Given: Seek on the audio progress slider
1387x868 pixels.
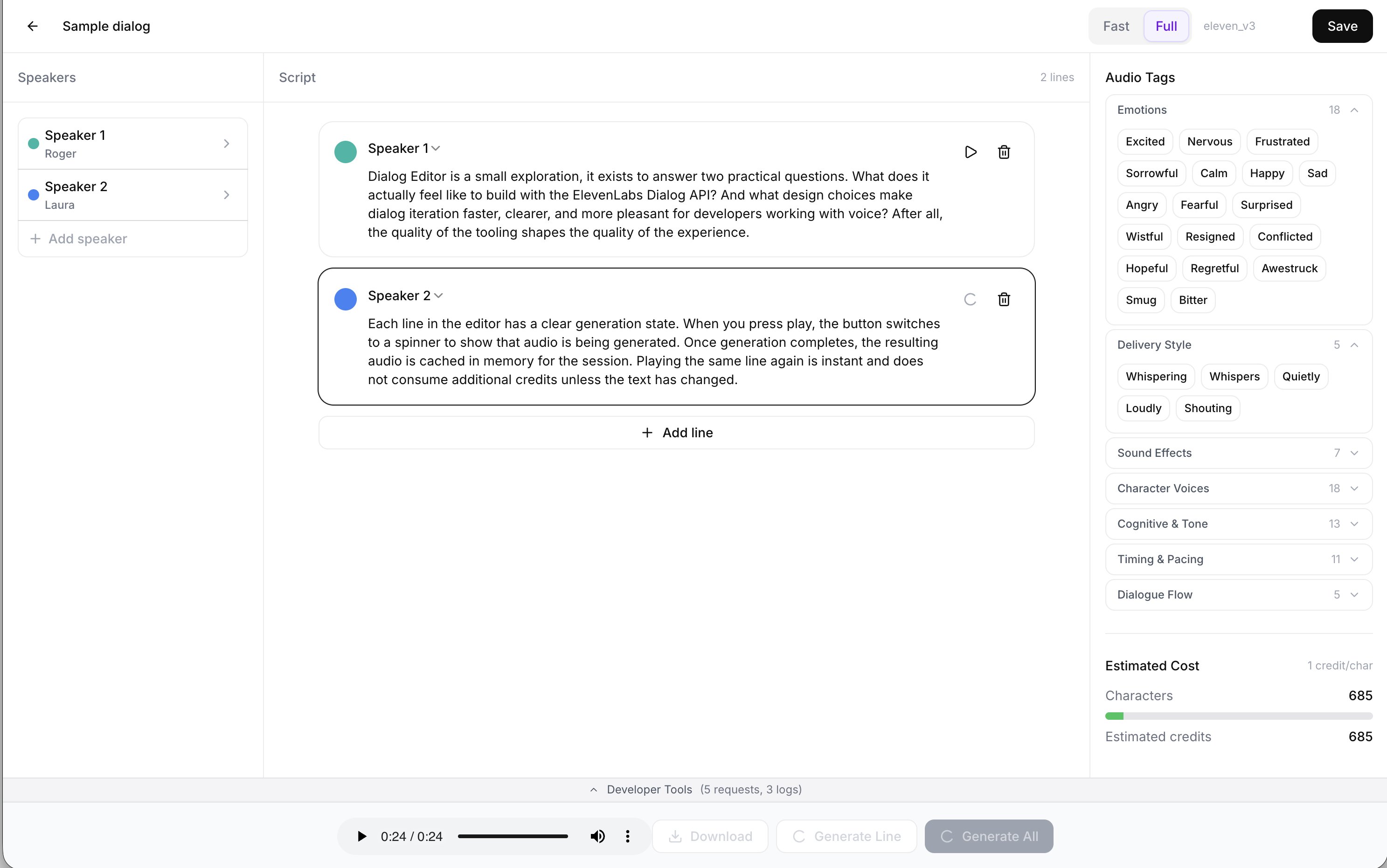Looking at the screenshot, I should 512,836.
